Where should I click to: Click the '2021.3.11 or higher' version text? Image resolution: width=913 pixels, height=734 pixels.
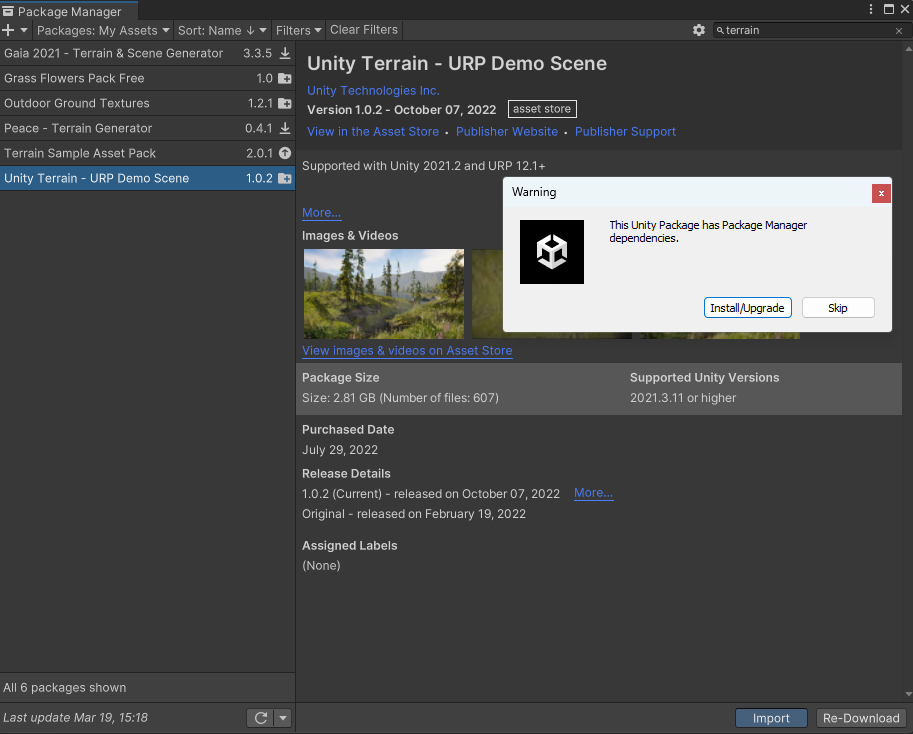(683, 398)
